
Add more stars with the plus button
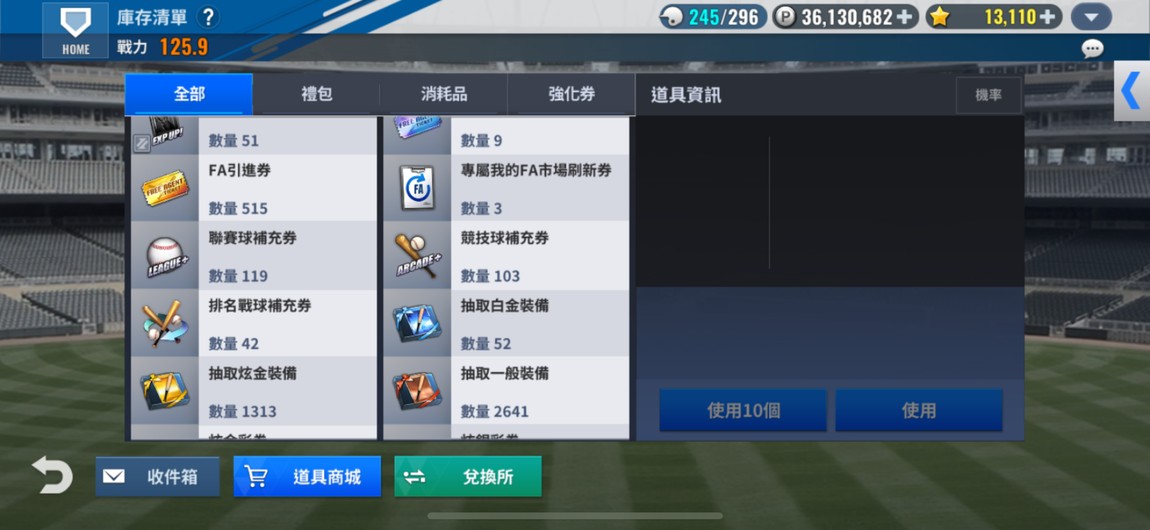point(1048,17)
